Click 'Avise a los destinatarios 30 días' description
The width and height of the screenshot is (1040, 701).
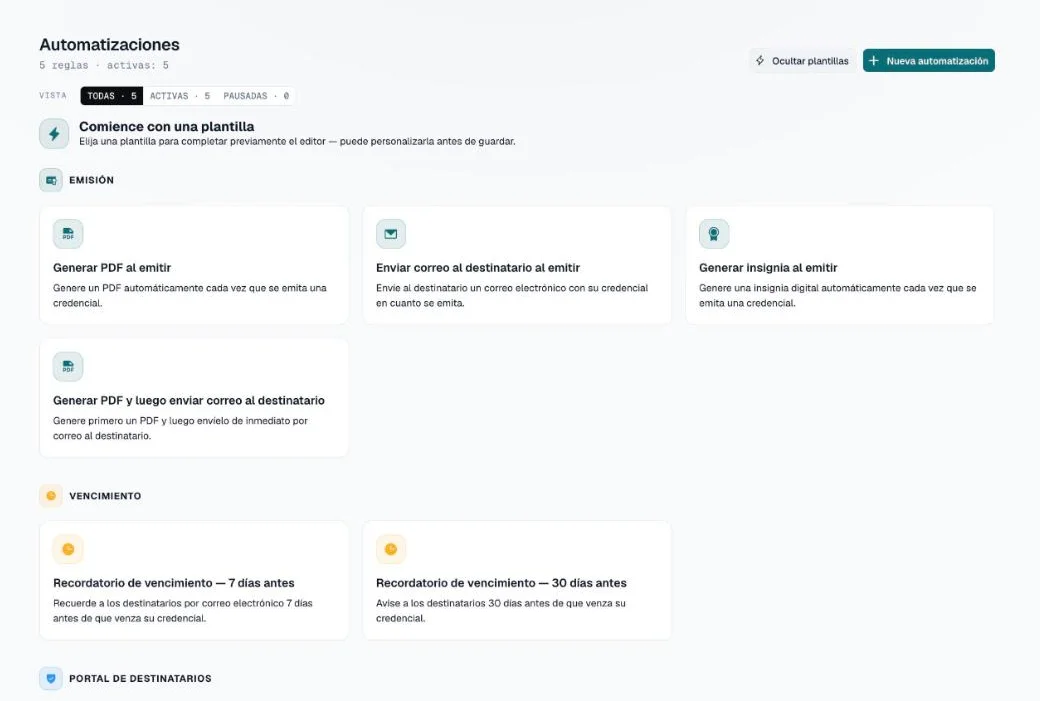tap(501, 610)
